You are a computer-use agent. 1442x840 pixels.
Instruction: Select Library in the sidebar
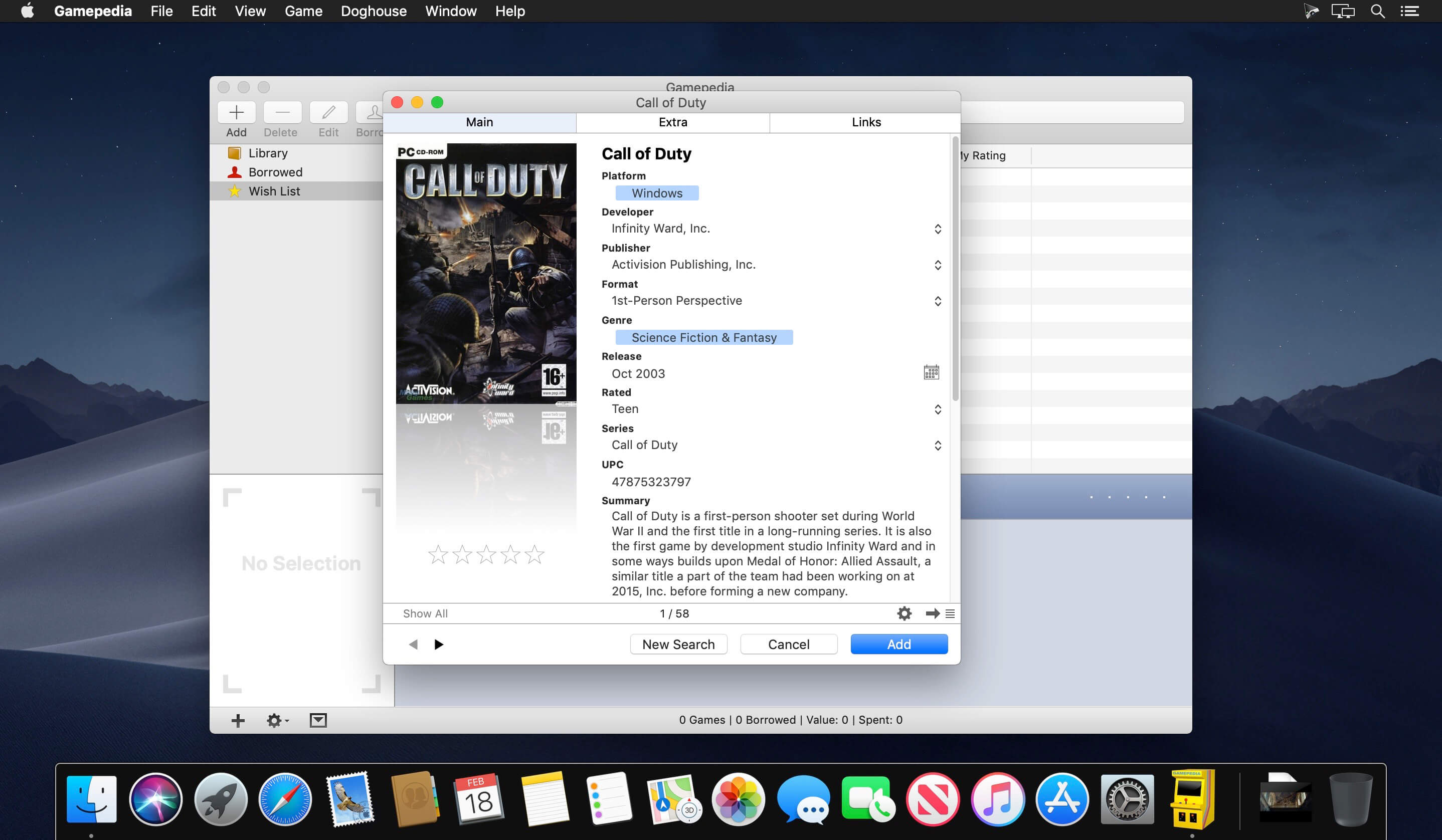pyautogui.click(x=268, y=153)
